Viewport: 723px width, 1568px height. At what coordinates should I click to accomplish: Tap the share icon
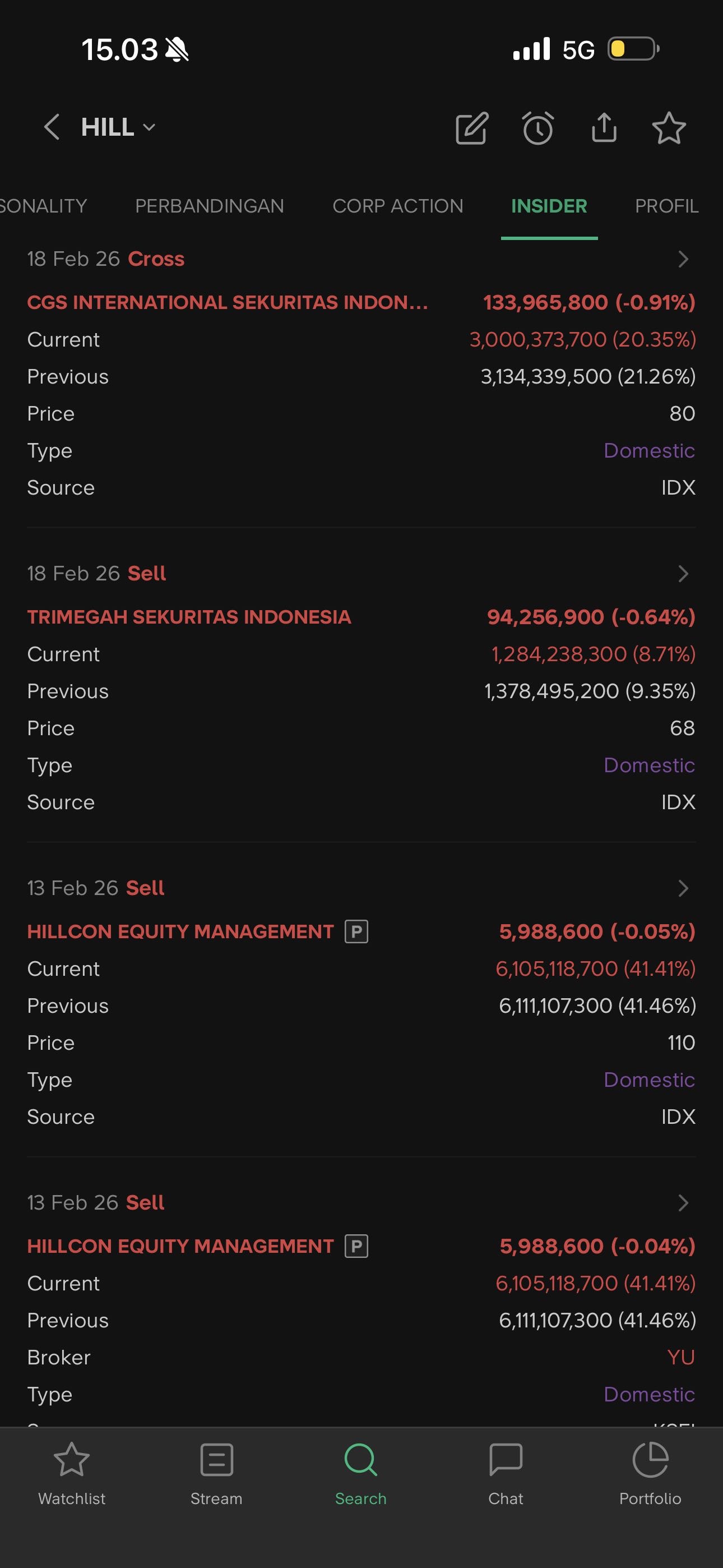point(604,128)
